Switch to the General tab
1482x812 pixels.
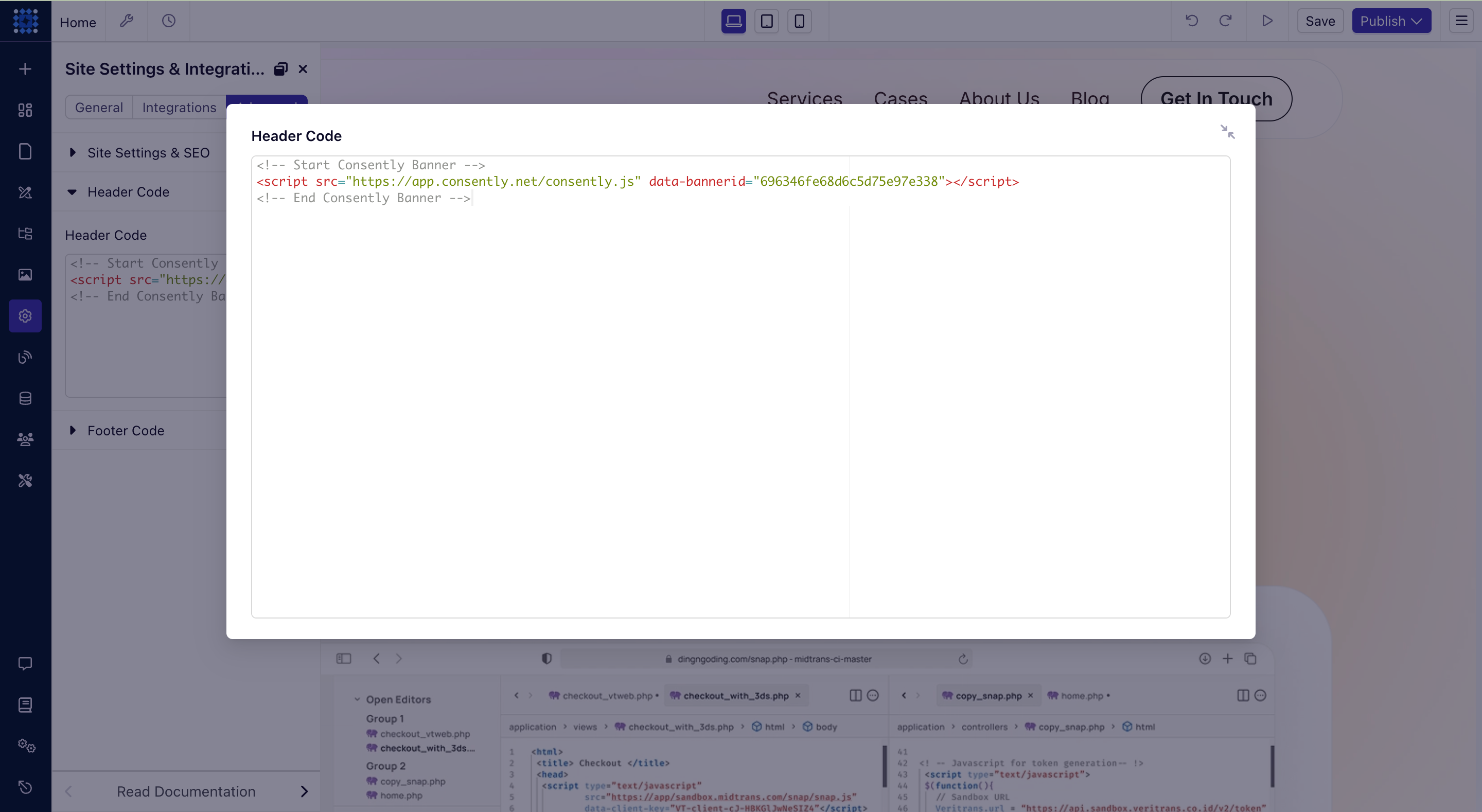click(99, 108)
